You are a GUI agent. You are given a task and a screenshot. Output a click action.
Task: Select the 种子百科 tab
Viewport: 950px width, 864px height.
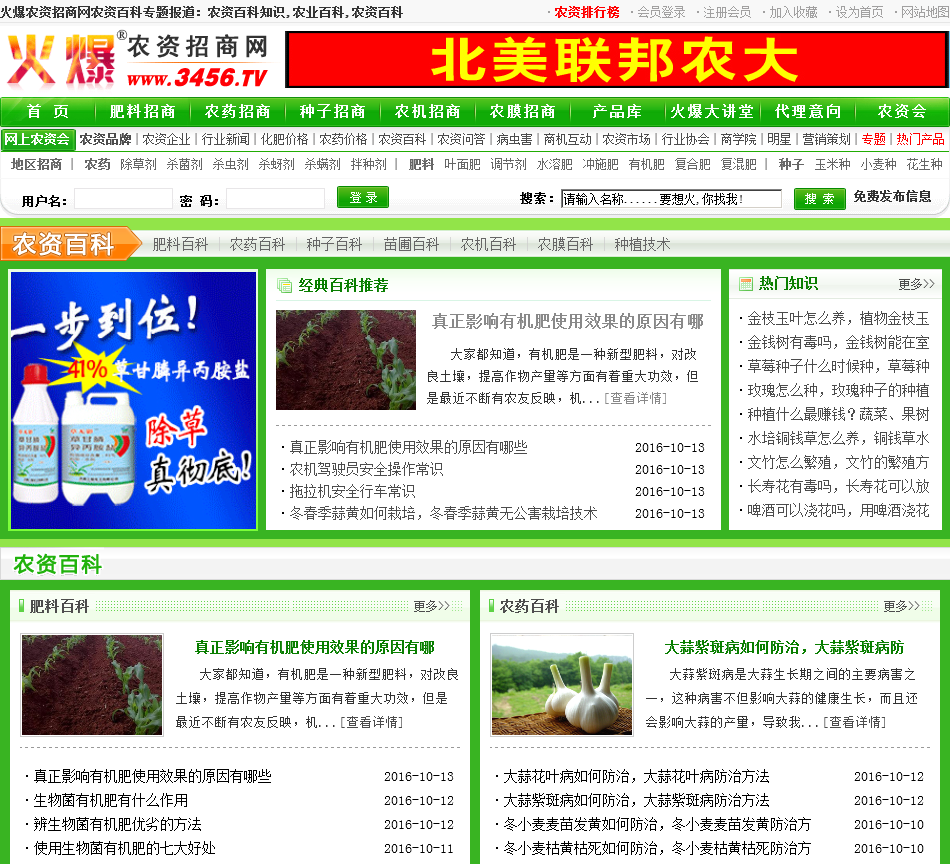pos(334,244)
